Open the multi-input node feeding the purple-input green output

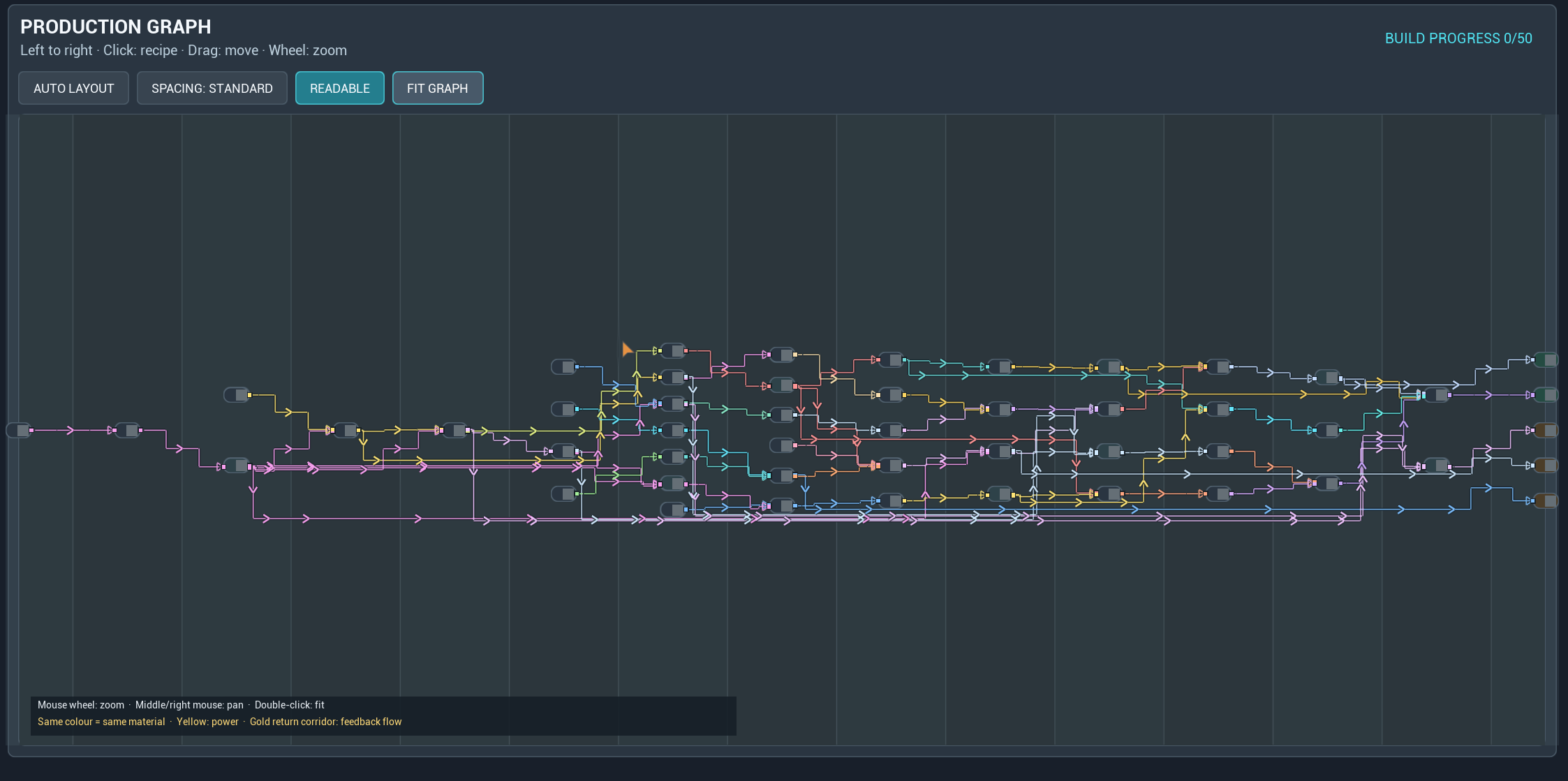[x=1437, y=395]
